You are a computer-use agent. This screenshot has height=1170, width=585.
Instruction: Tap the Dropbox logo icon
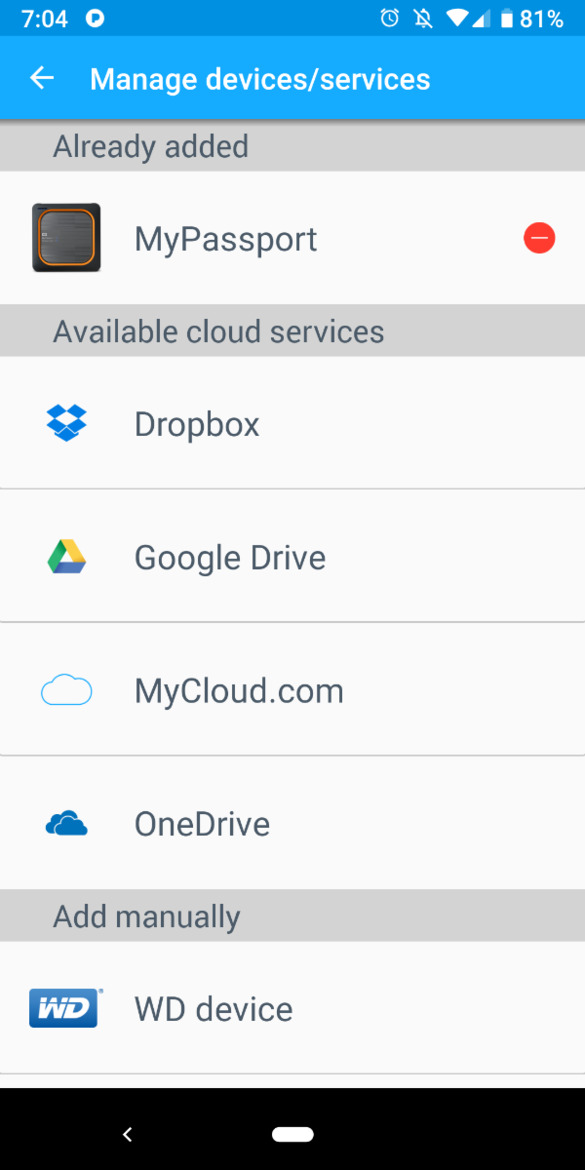point(66,423)
